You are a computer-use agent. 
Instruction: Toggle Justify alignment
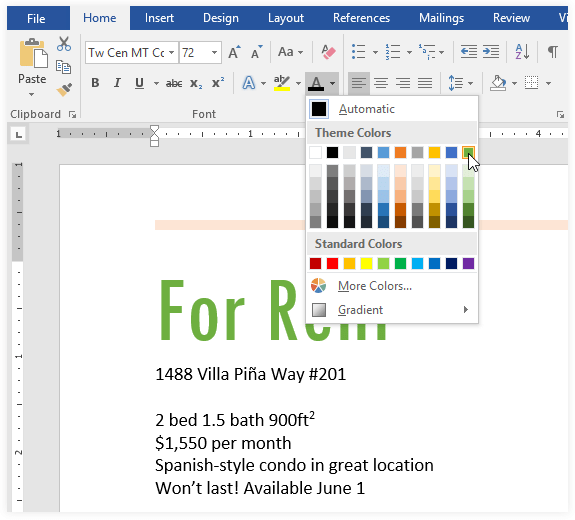[425, 83]
